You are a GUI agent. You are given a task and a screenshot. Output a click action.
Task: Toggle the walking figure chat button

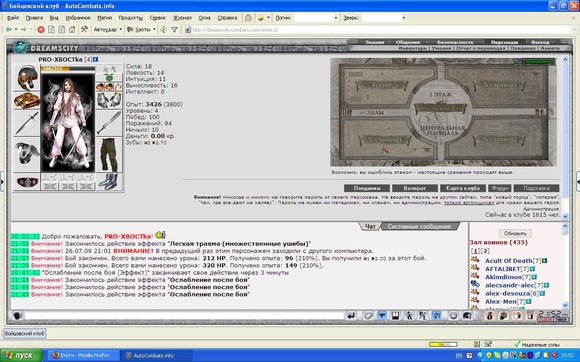pos(409,315)
